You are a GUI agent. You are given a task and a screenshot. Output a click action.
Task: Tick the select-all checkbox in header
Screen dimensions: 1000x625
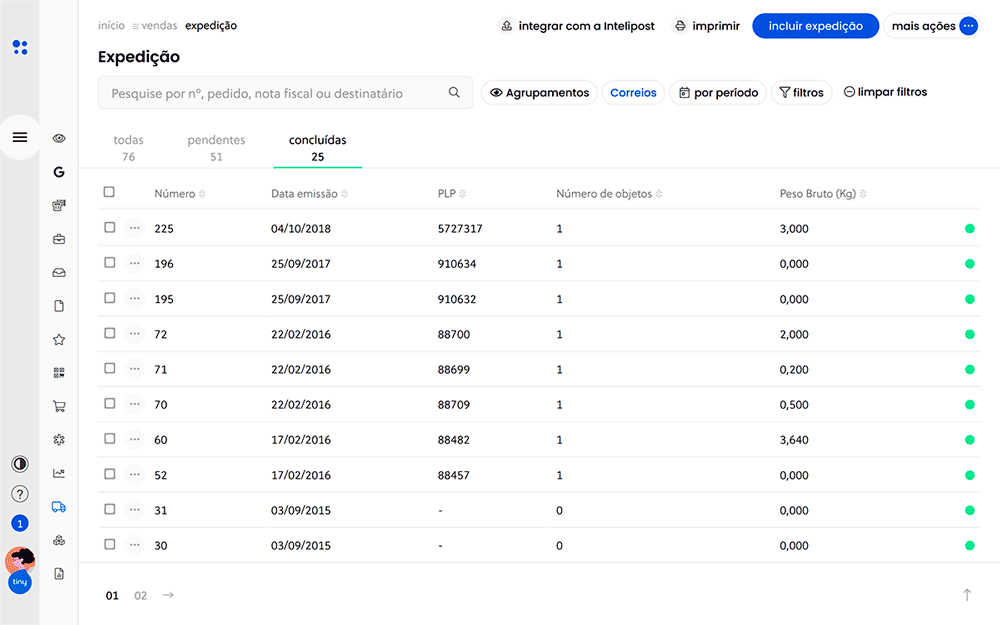(109, 192)
